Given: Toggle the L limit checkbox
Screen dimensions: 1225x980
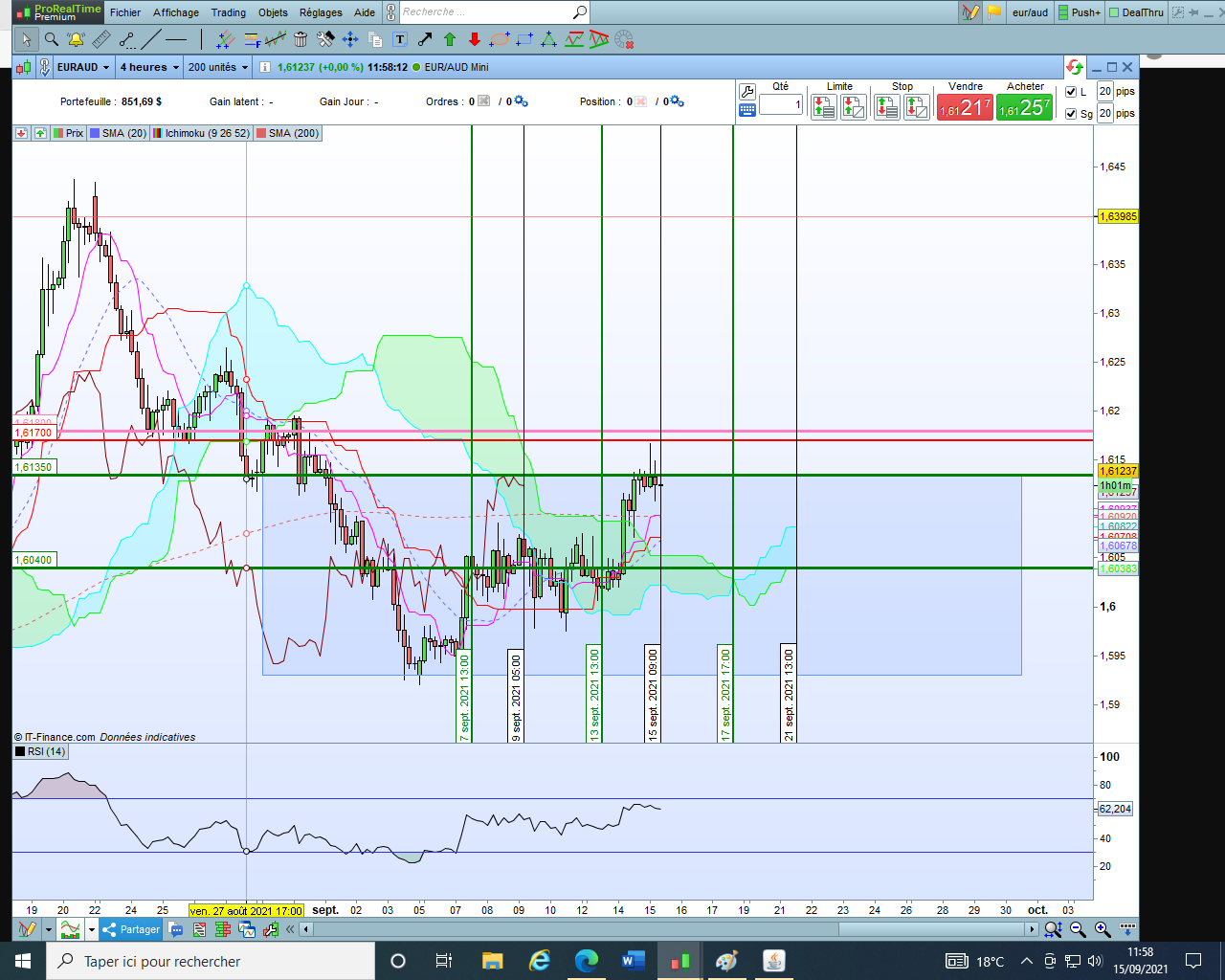Looking at the screenshot, I should [x=1071, y=92].
